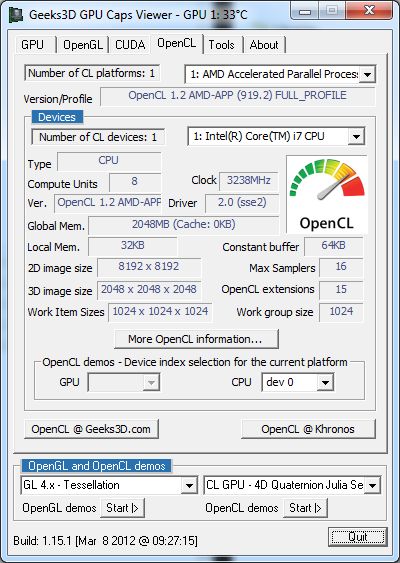This screenshot has width=400, height=563.
Task: Open OpenCL @ Geeks3D.com link button
Action: point(91,429)
